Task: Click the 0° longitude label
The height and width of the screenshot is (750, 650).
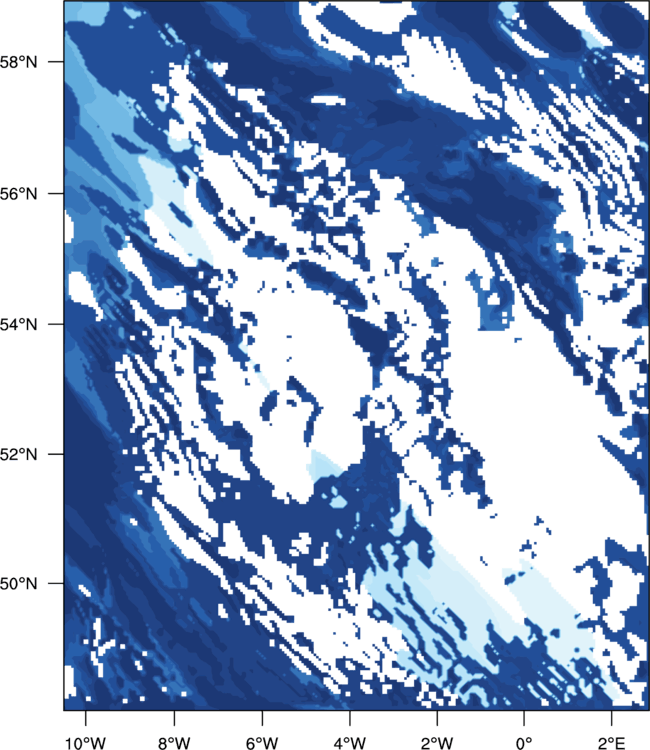Action: 524,743
